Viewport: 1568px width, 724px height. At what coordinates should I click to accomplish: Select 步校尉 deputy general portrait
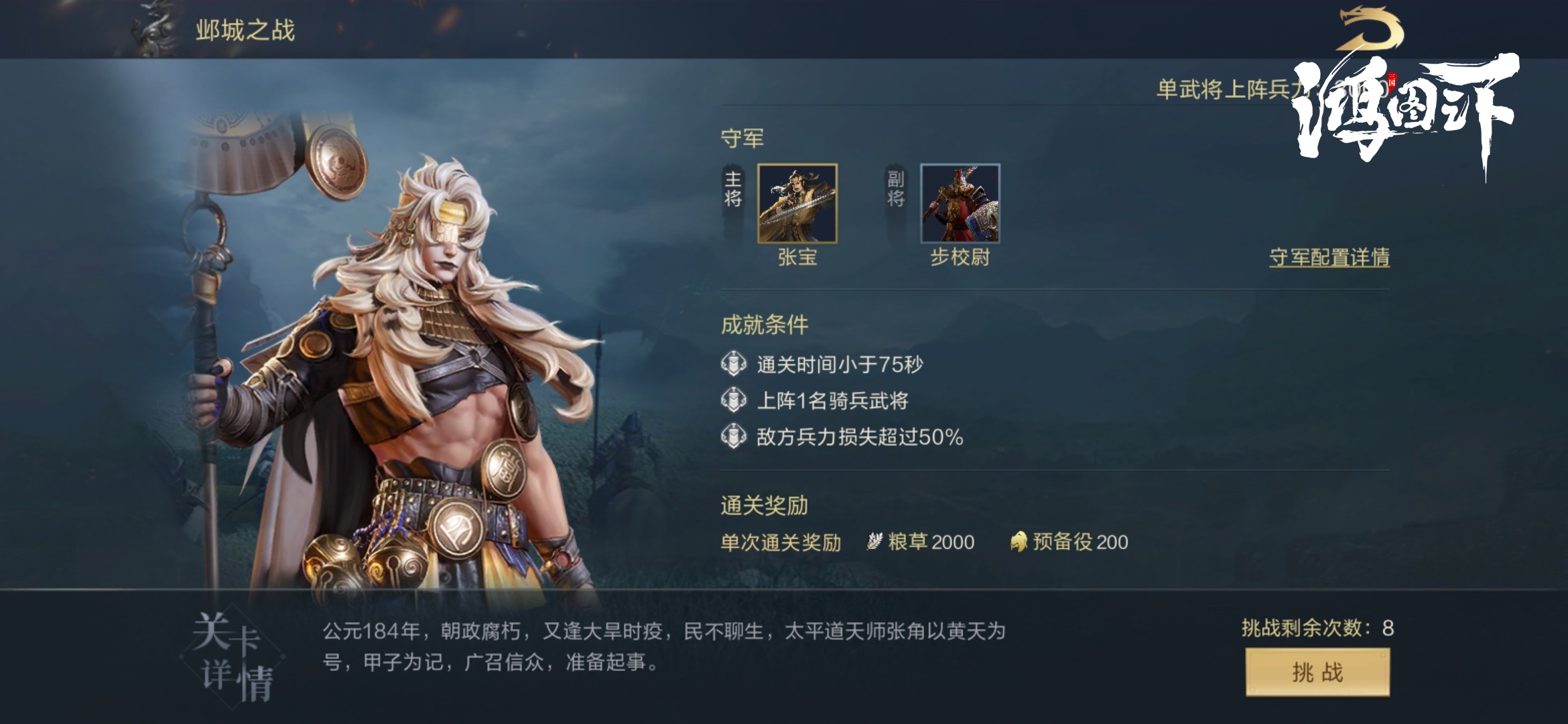tap(960, 203)
